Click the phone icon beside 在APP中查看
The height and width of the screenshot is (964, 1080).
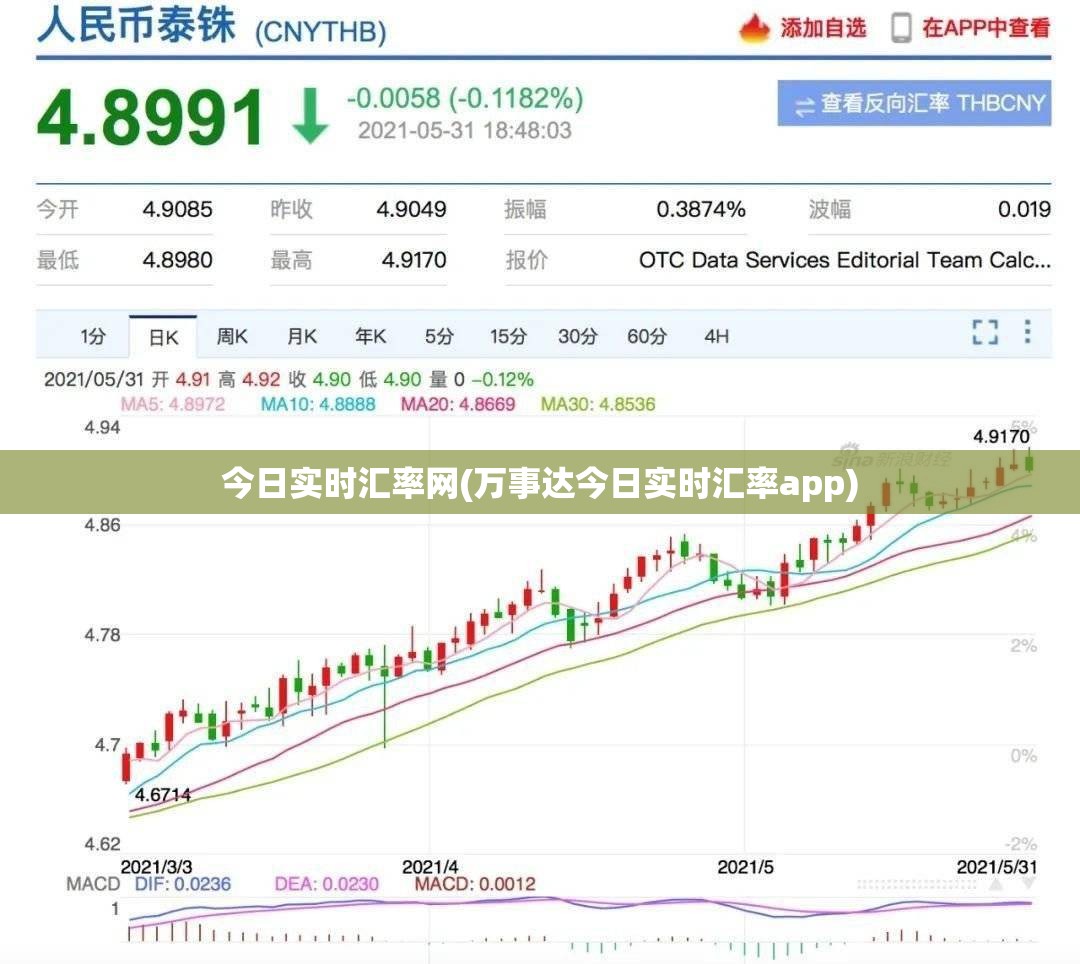coord(901,28)
